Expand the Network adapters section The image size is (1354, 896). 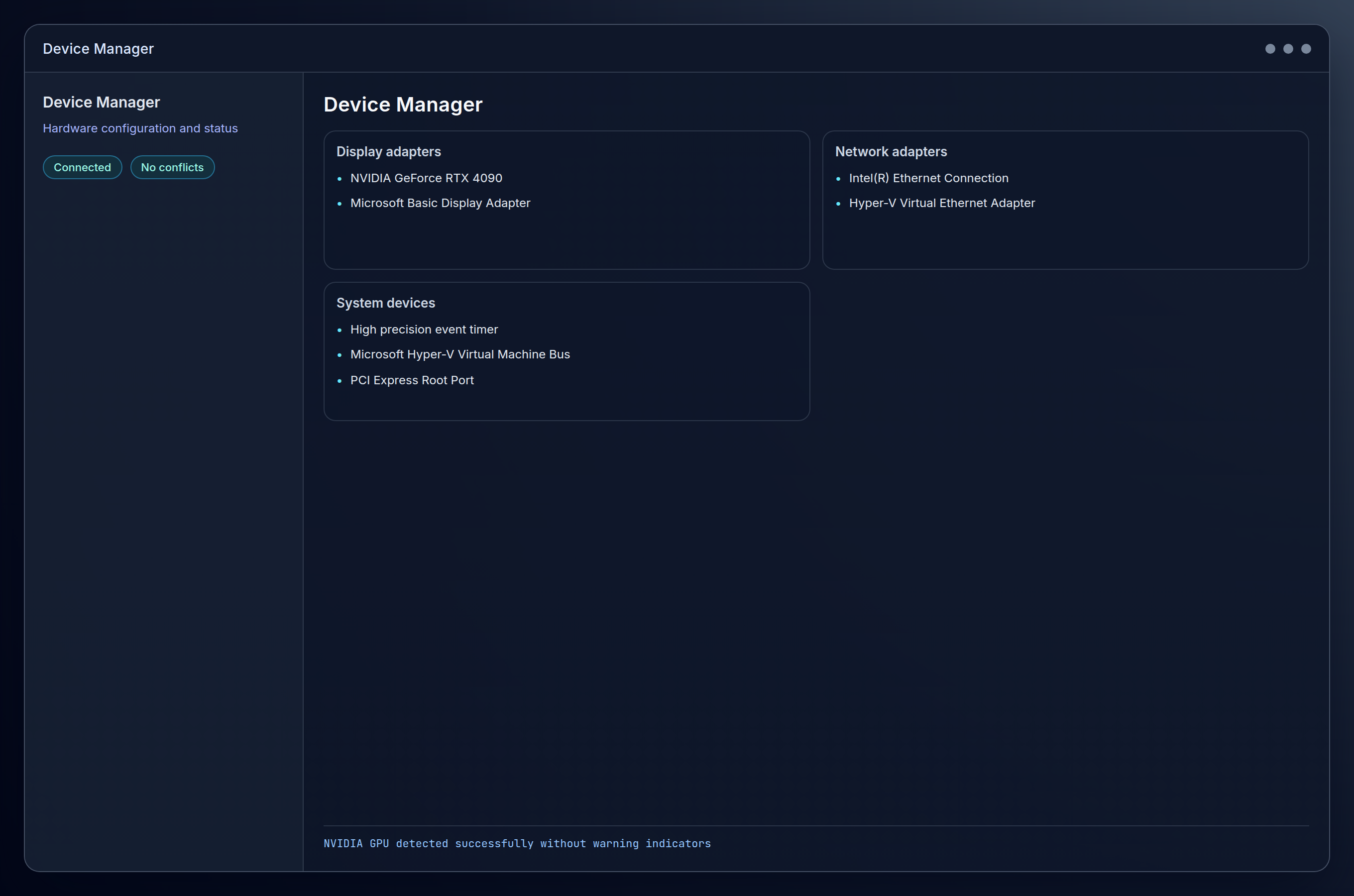[891, 151]
